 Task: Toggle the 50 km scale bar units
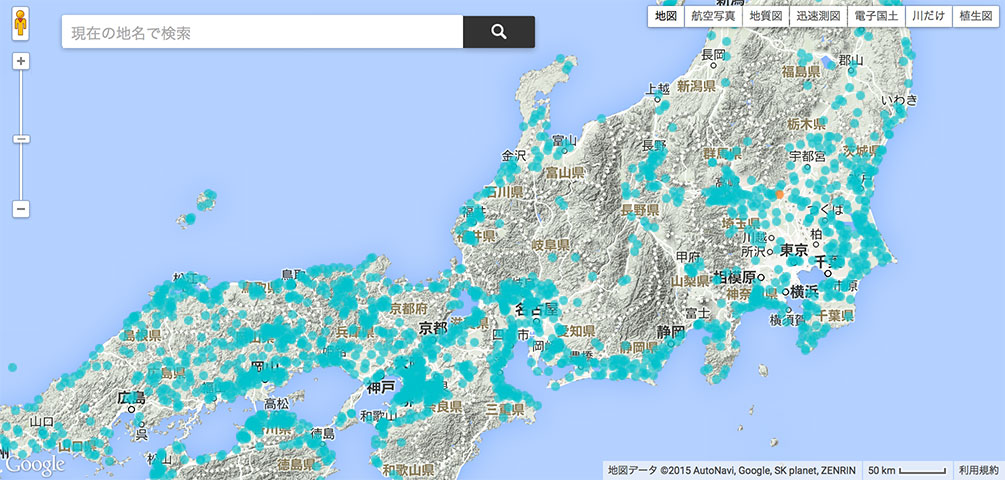point(906,470)
